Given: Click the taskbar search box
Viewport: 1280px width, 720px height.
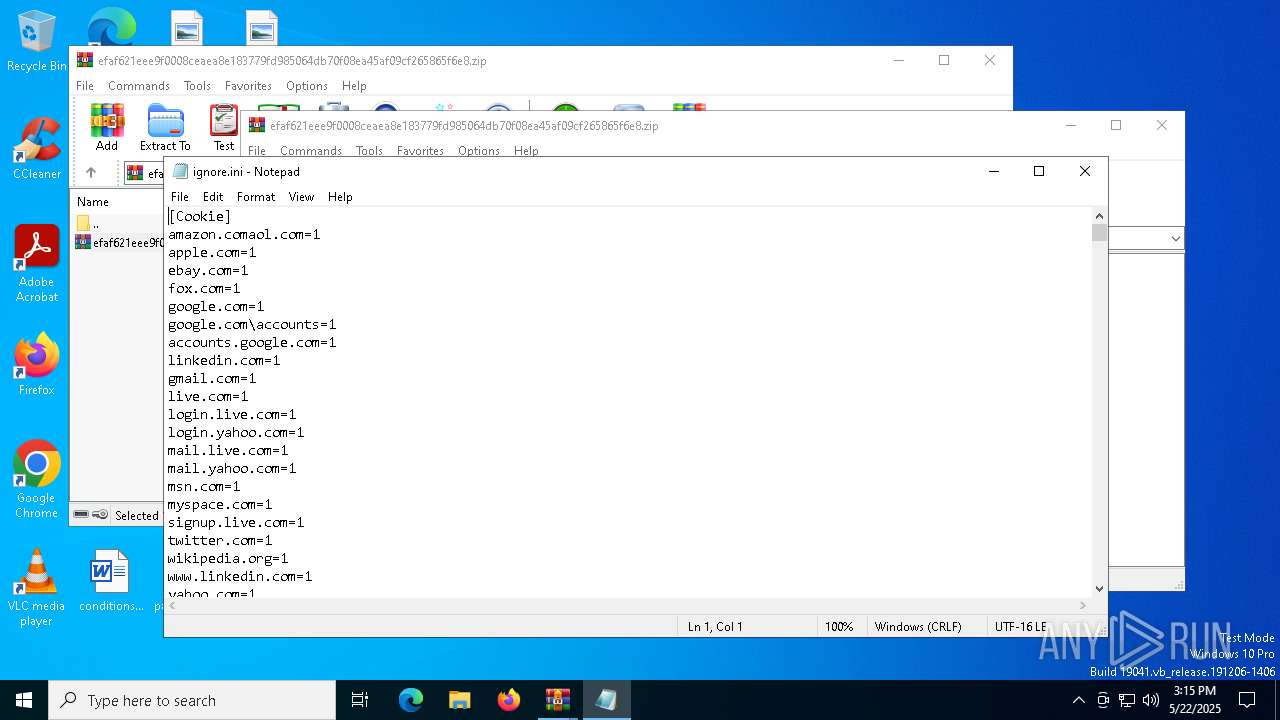Looking at the screenshot, I should tap(192, 700).
